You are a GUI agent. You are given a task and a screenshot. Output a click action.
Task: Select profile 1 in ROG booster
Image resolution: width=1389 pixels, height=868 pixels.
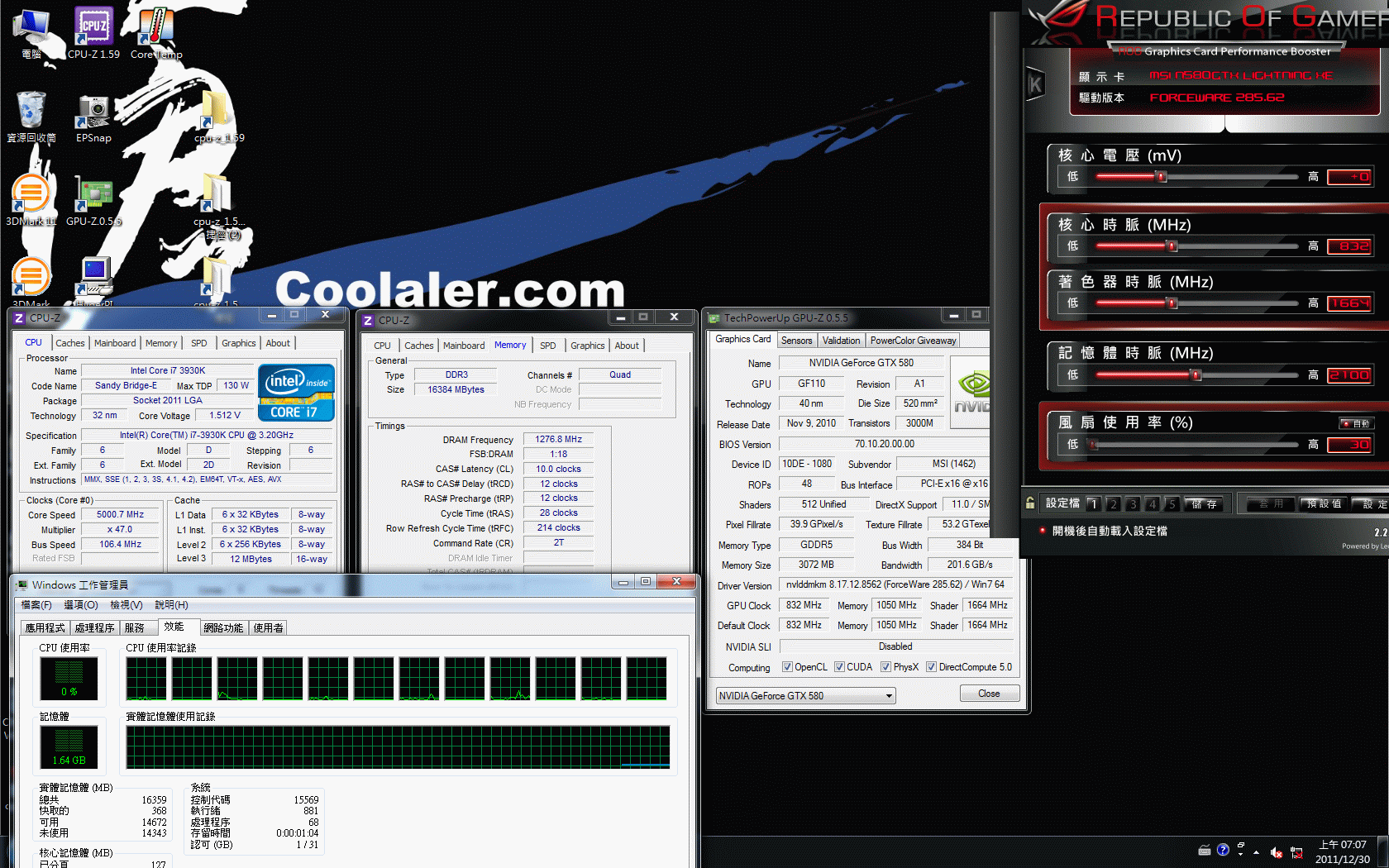click(x=1093, y=503)
